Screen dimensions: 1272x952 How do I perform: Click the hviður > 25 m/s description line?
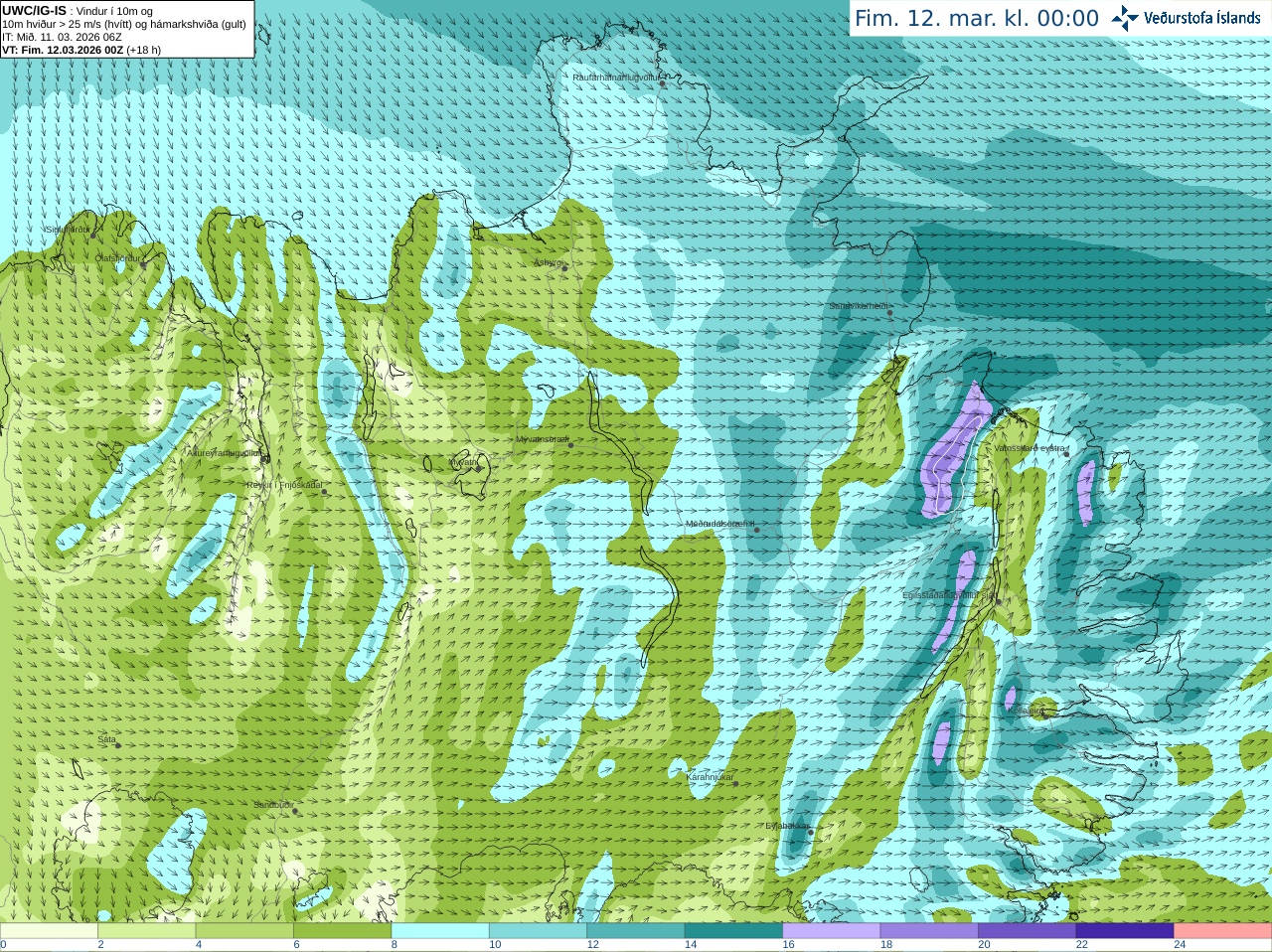[x=124, y=24]
